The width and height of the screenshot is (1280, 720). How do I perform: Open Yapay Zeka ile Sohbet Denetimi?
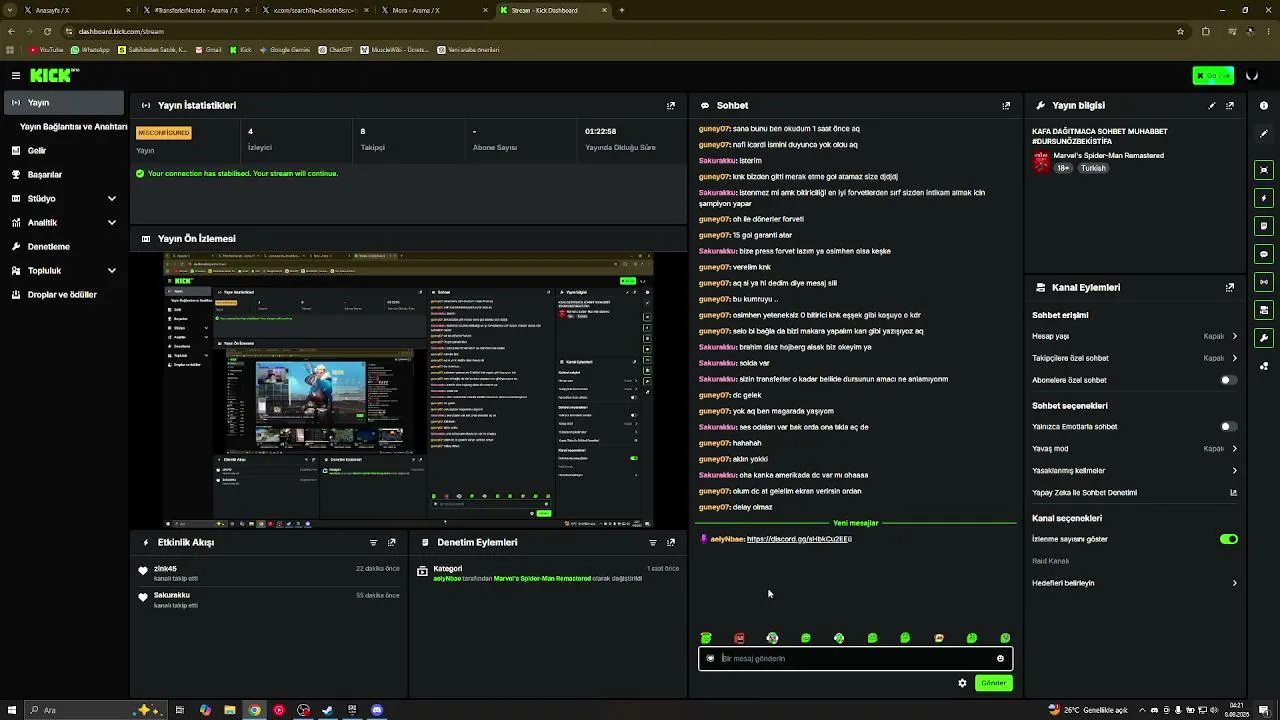click(x=1134, y=493)
